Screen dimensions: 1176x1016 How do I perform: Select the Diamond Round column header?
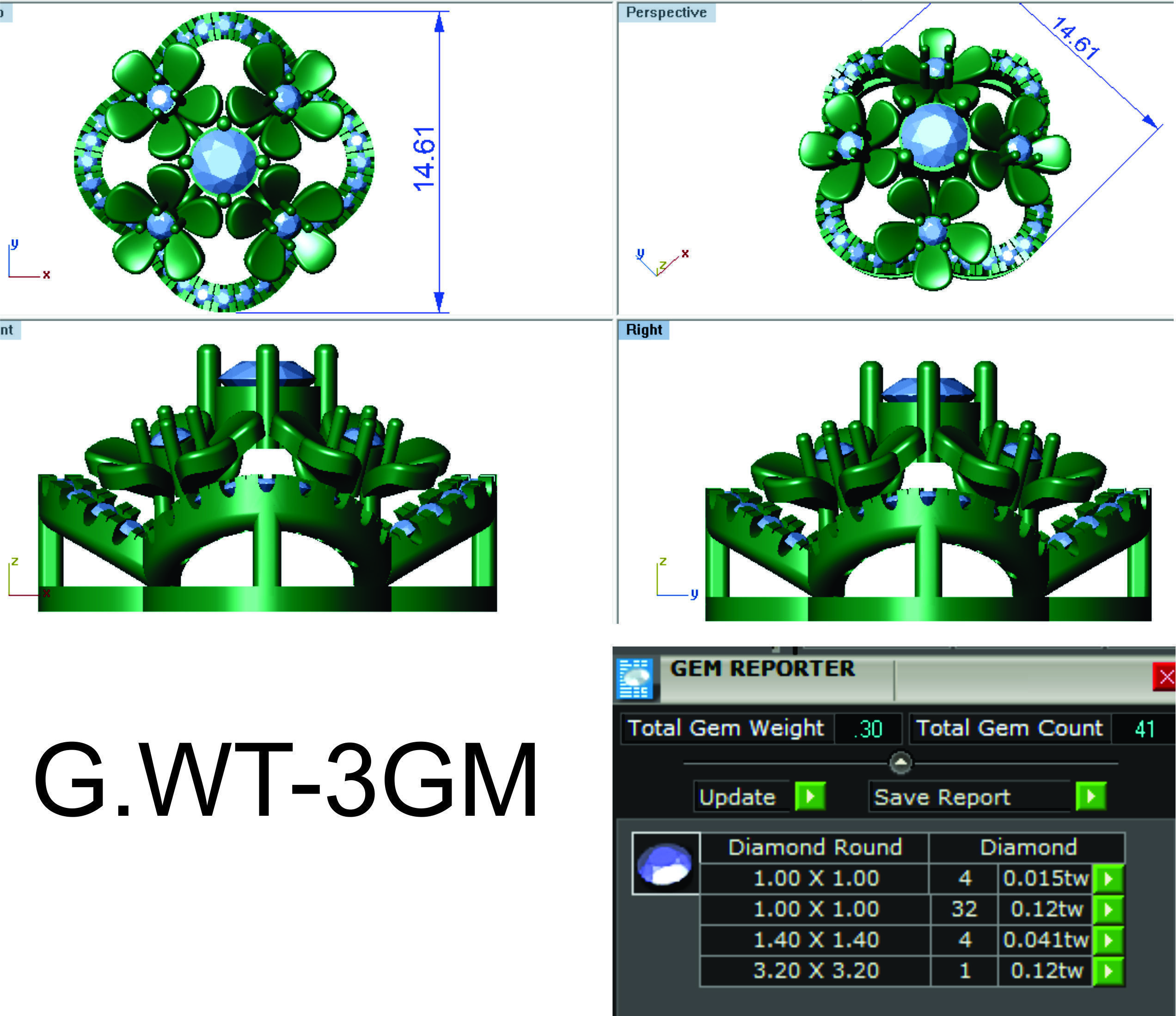(x=815, y=847)
